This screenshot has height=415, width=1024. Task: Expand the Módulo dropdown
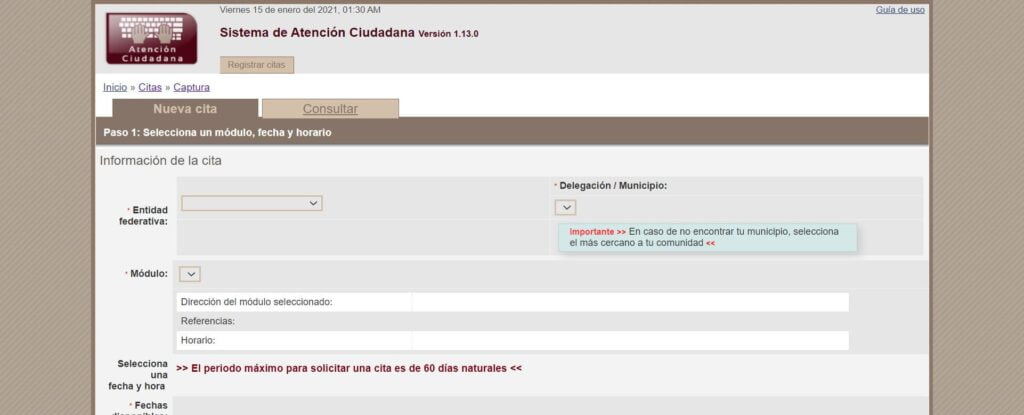click(x=190, y=274)
